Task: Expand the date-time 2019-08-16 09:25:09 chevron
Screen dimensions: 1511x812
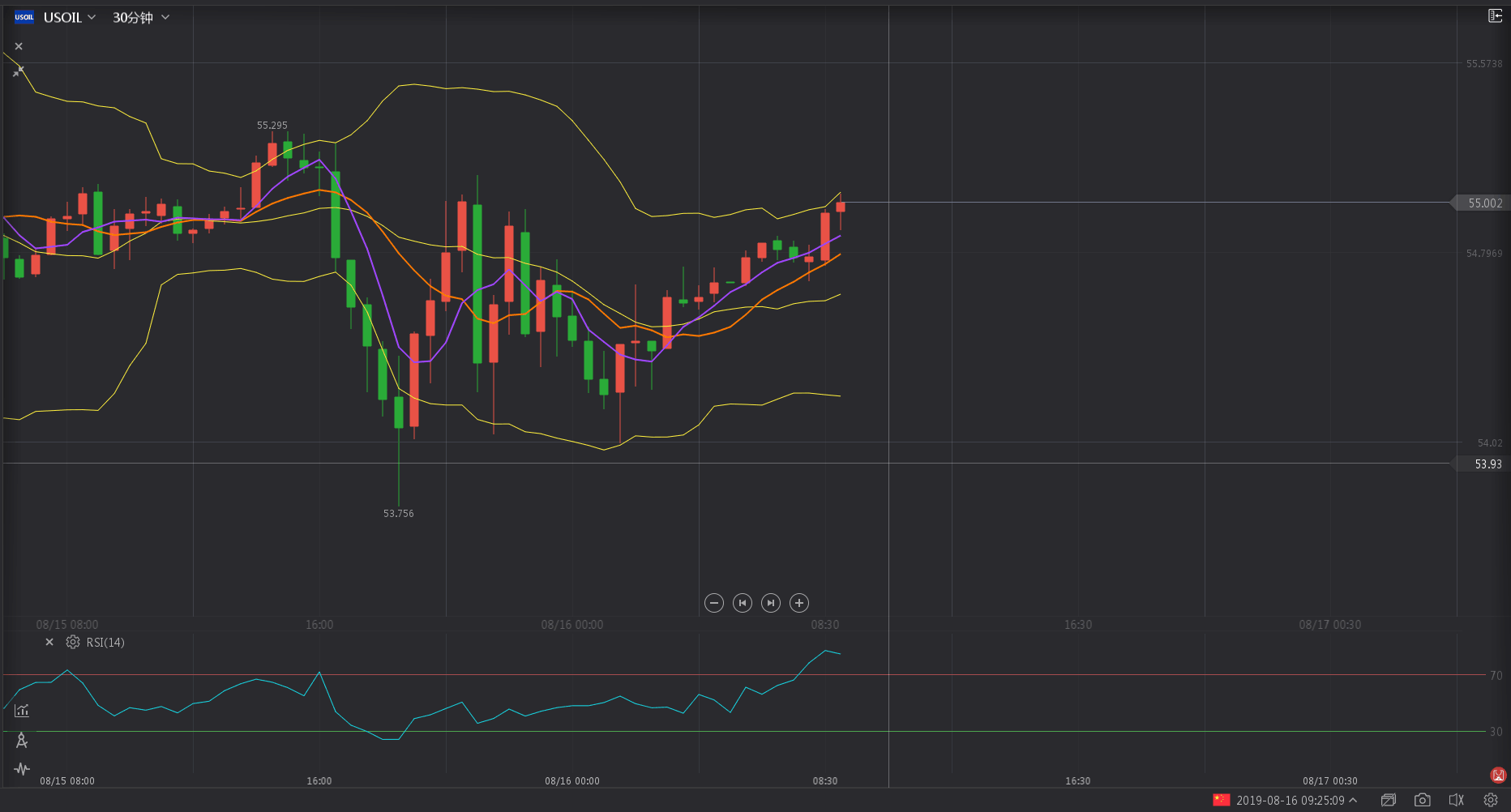Action: [1353, 800]
